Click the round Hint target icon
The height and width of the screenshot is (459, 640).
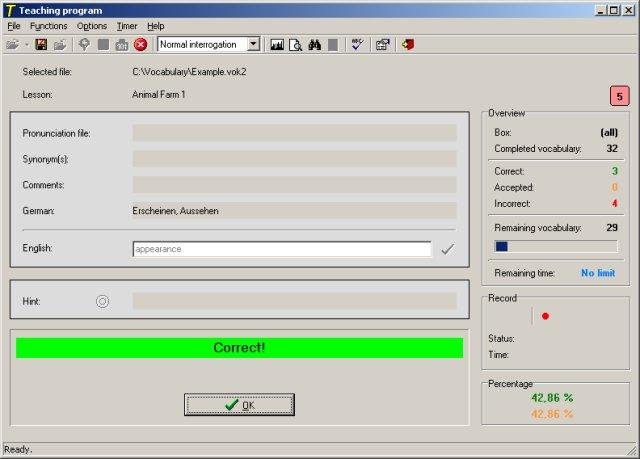[x=102, y=302]
